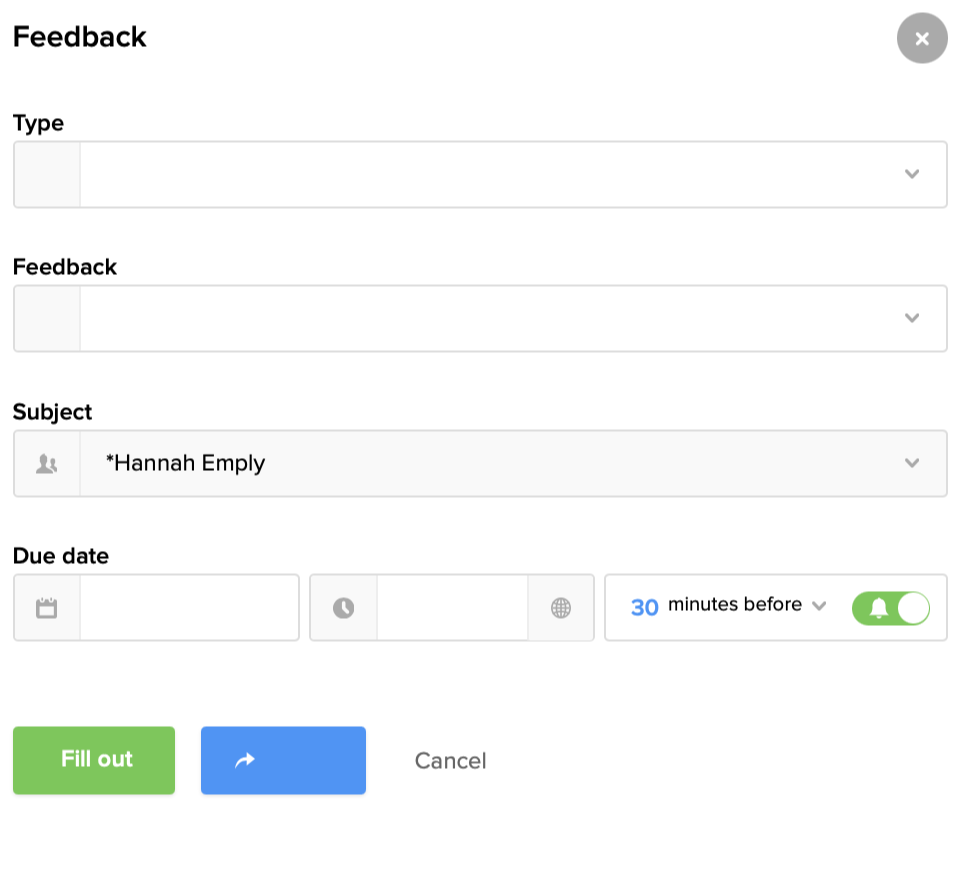Disable the bell reminder toggle
Viewport: 966px width, 874px height.
tap(890, 608)
